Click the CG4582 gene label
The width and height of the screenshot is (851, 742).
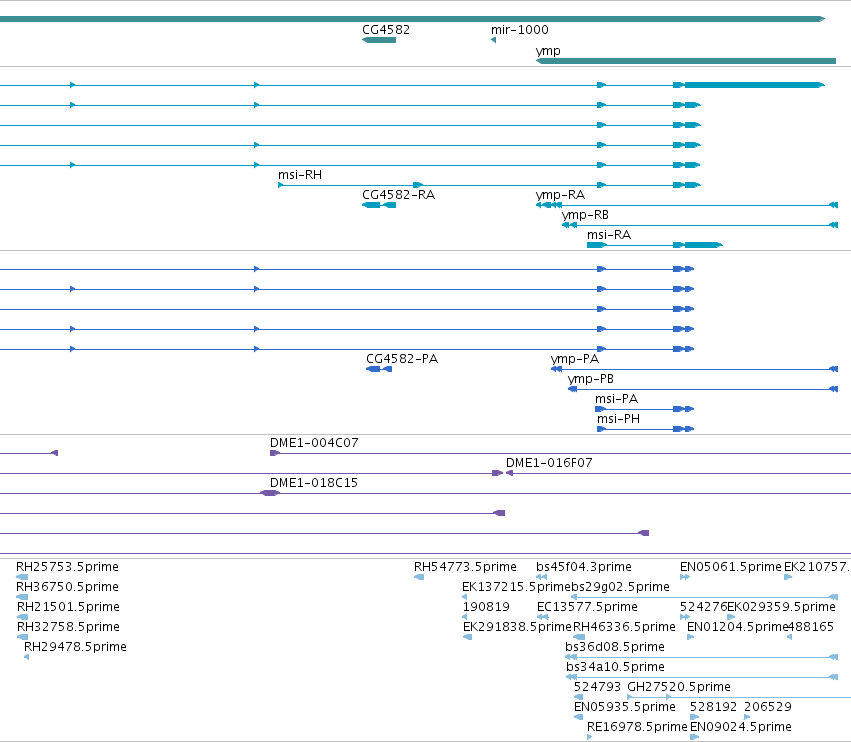pos(386,30)
